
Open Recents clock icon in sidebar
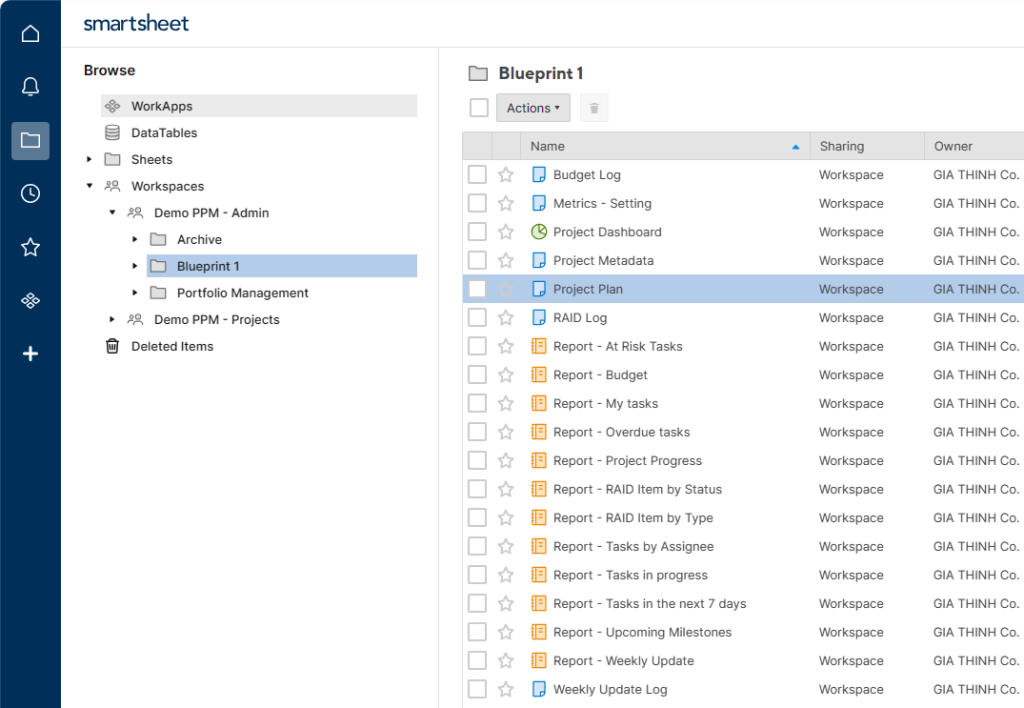click(x=30, y=194)
